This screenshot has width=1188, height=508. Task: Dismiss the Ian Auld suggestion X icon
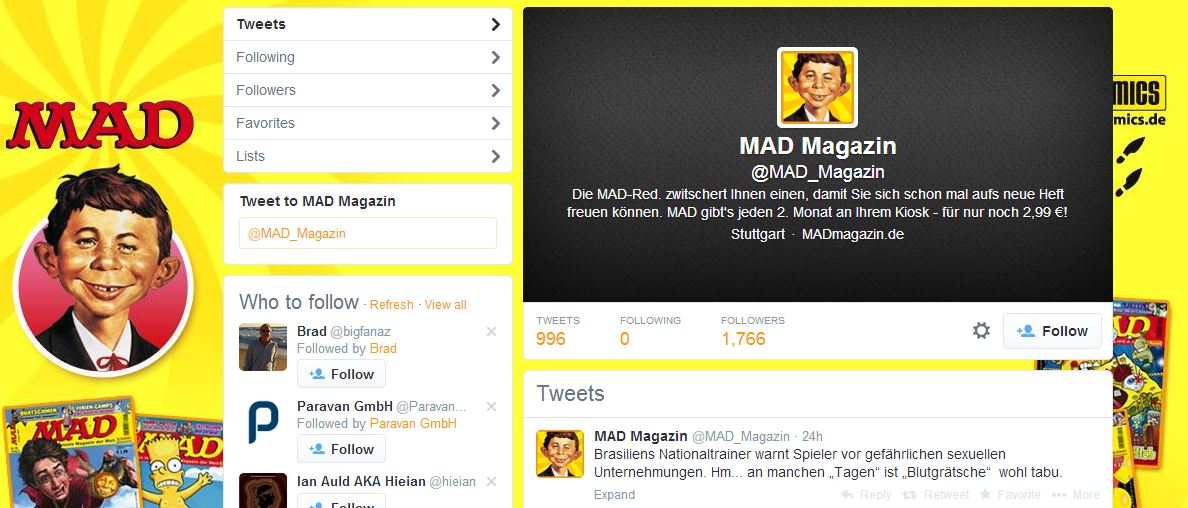coord(491,481)
